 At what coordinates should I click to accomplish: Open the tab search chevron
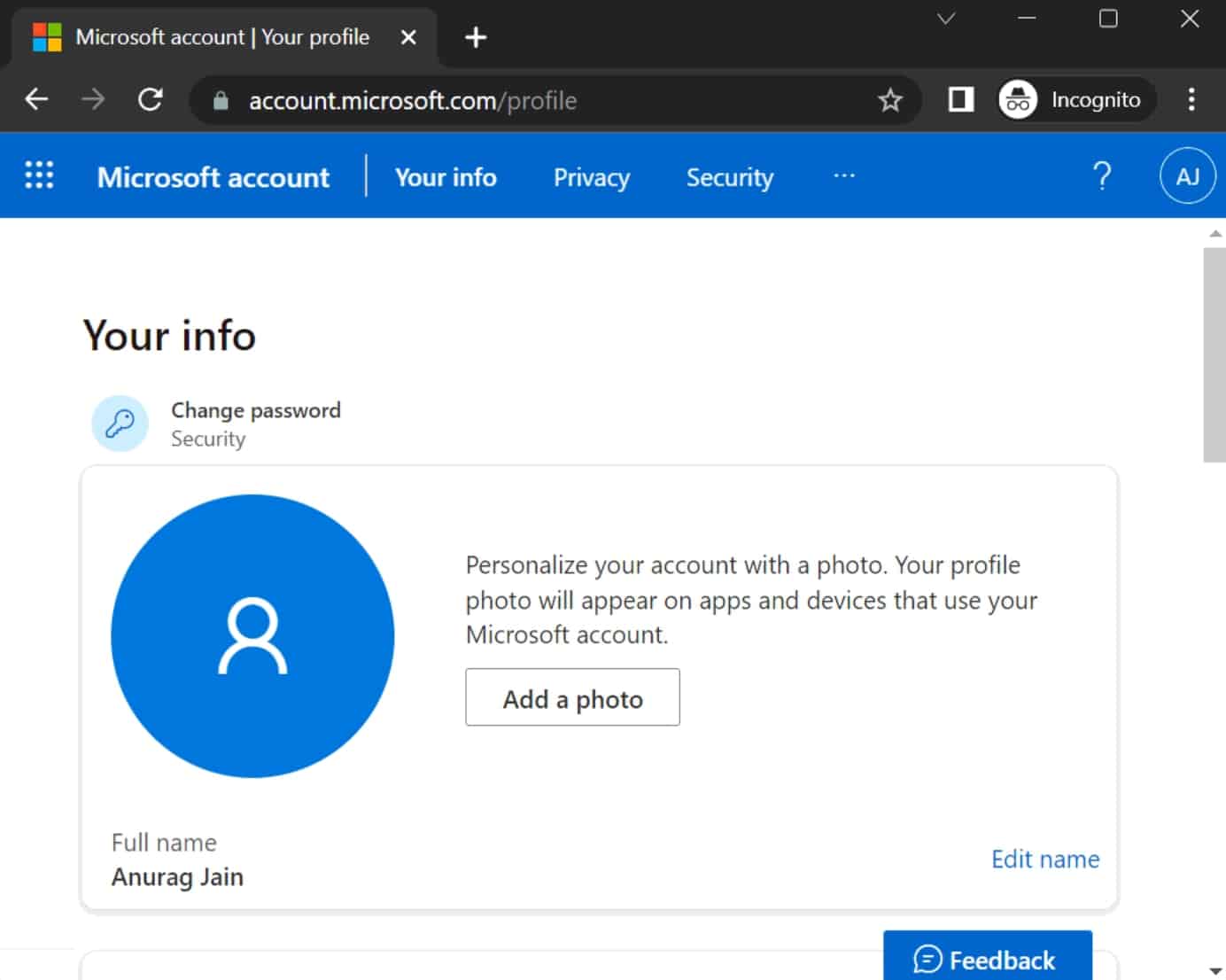point(946,19)
